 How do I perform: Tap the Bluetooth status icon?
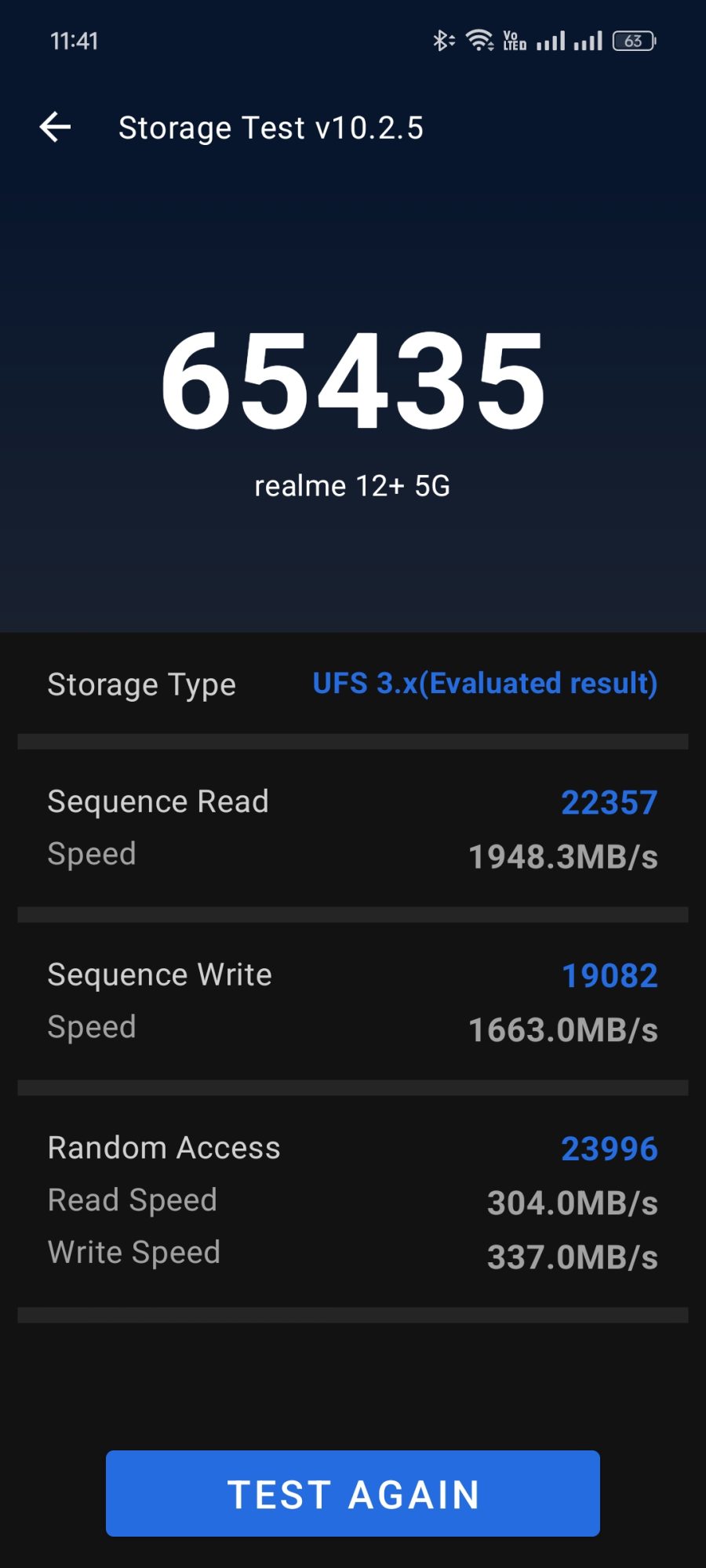[443, 41]
